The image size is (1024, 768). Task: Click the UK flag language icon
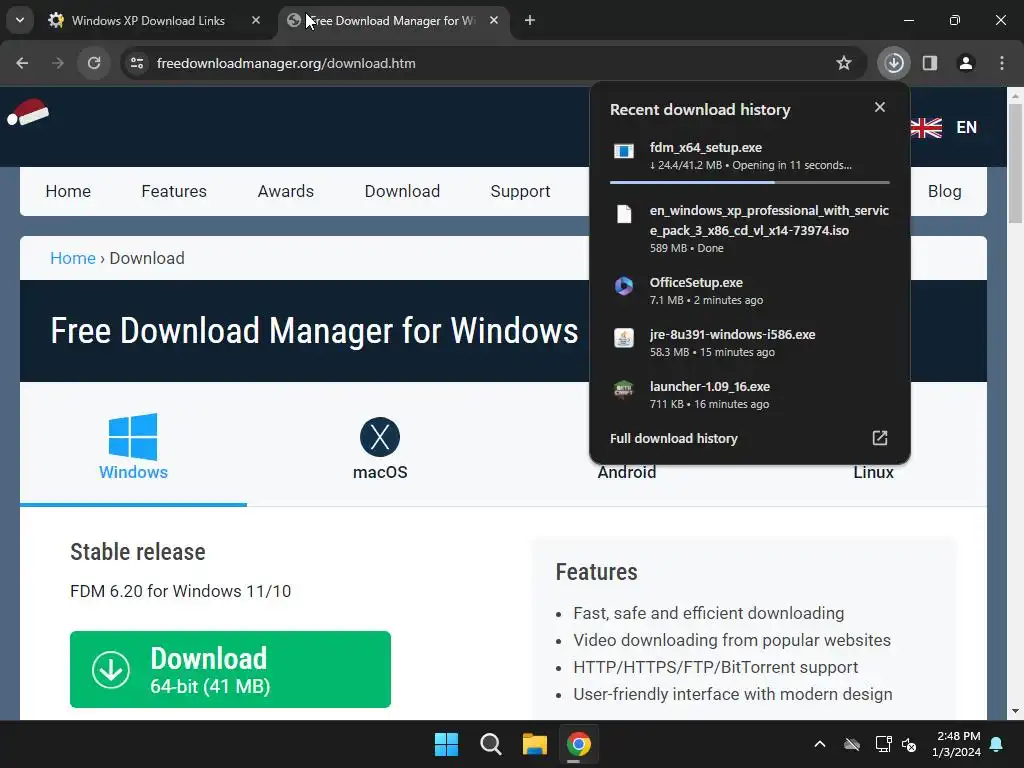(x=926, y=128)
